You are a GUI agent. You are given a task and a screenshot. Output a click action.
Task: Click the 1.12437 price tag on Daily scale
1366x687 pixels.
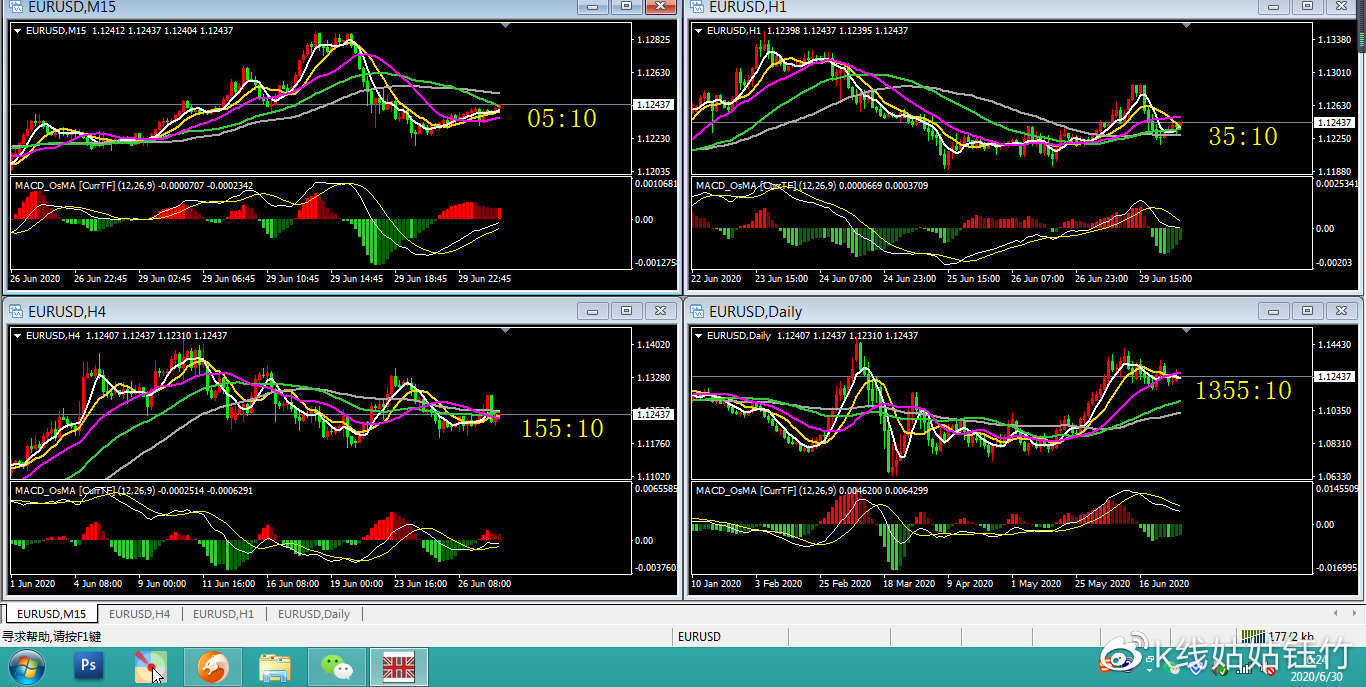(1334, 376)
